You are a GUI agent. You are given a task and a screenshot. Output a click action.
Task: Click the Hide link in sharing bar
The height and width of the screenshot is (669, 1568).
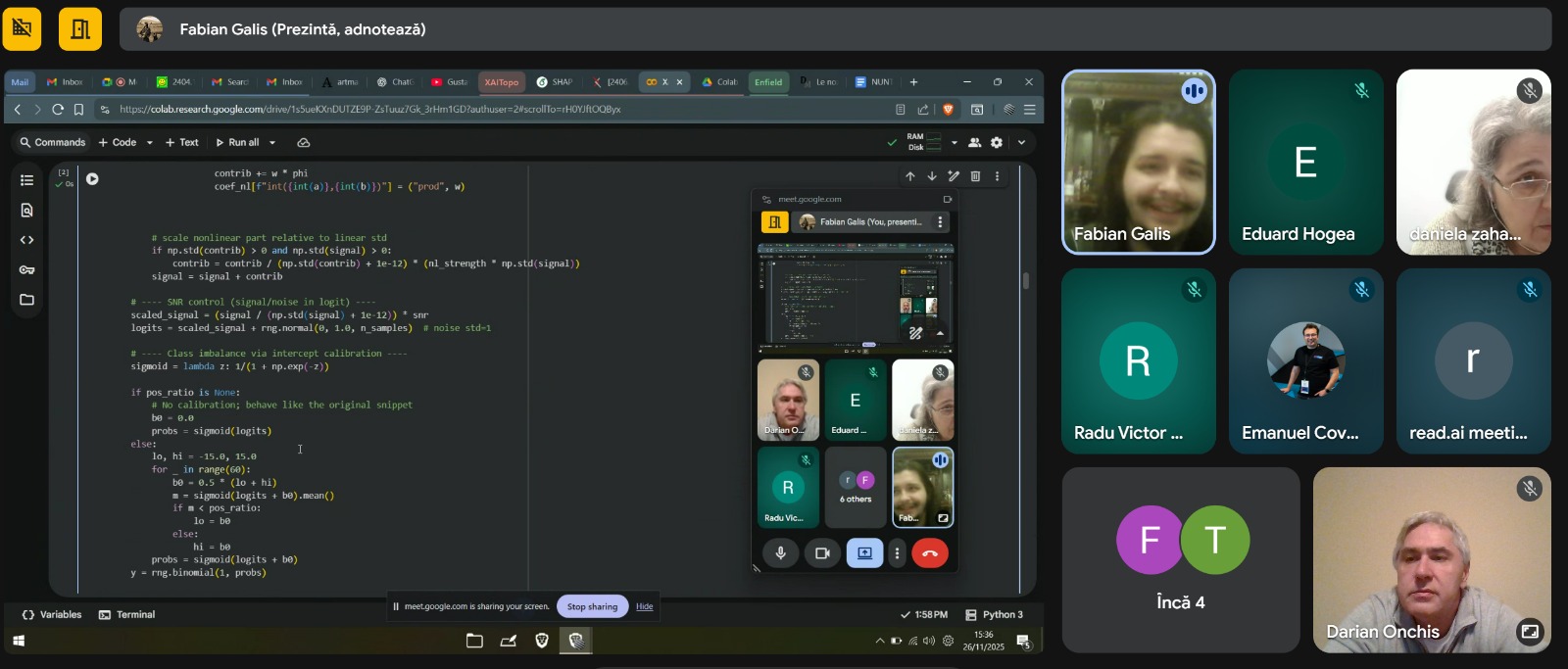pyautogui.click(x=644, y=606)
